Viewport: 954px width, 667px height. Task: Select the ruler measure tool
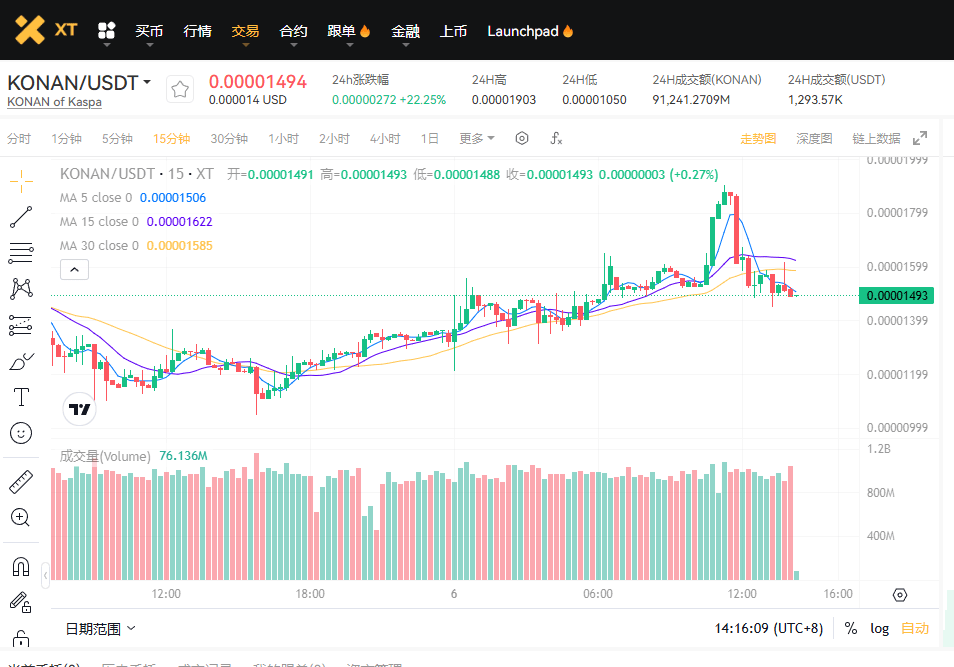coord(21,482)
